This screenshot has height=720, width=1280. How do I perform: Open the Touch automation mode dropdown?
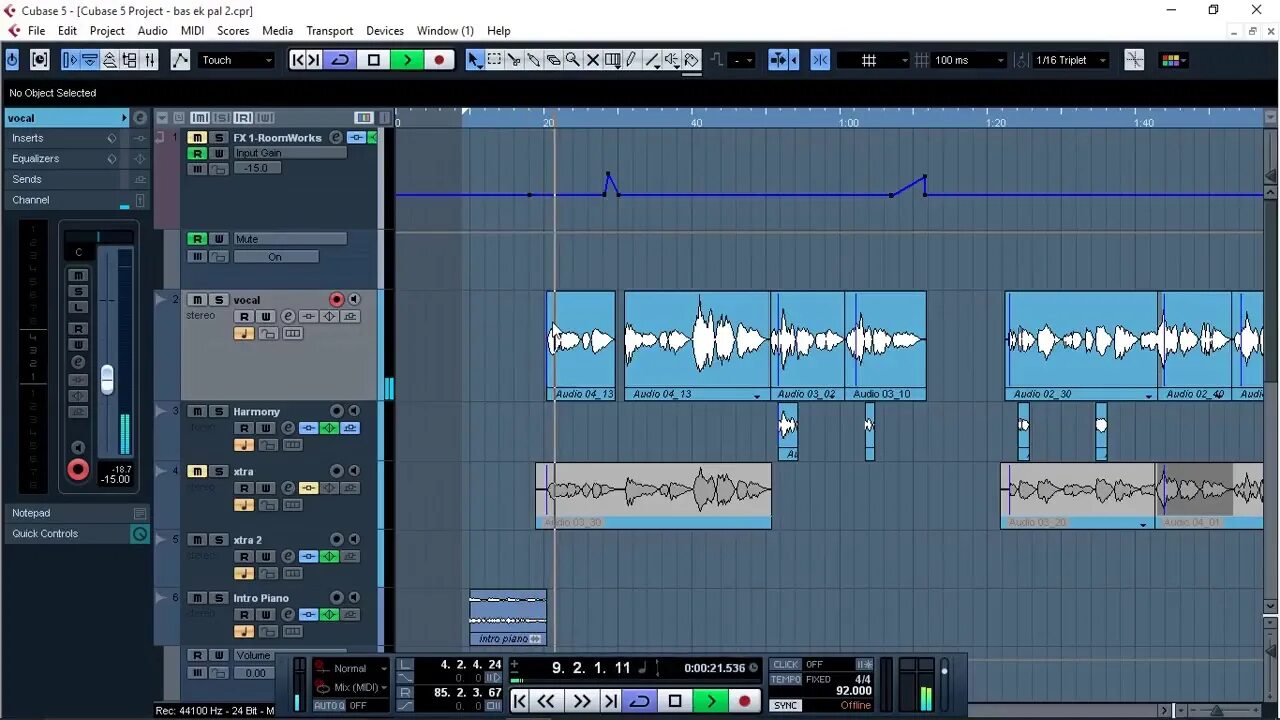[x=236, y=60]
